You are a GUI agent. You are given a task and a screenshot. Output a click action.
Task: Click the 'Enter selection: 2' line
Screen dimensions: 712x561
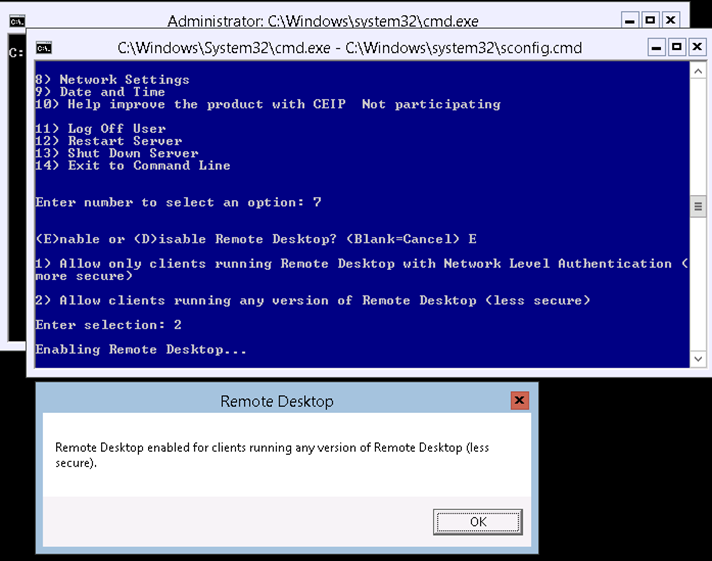pyautogui.click(x=108, y=325)
